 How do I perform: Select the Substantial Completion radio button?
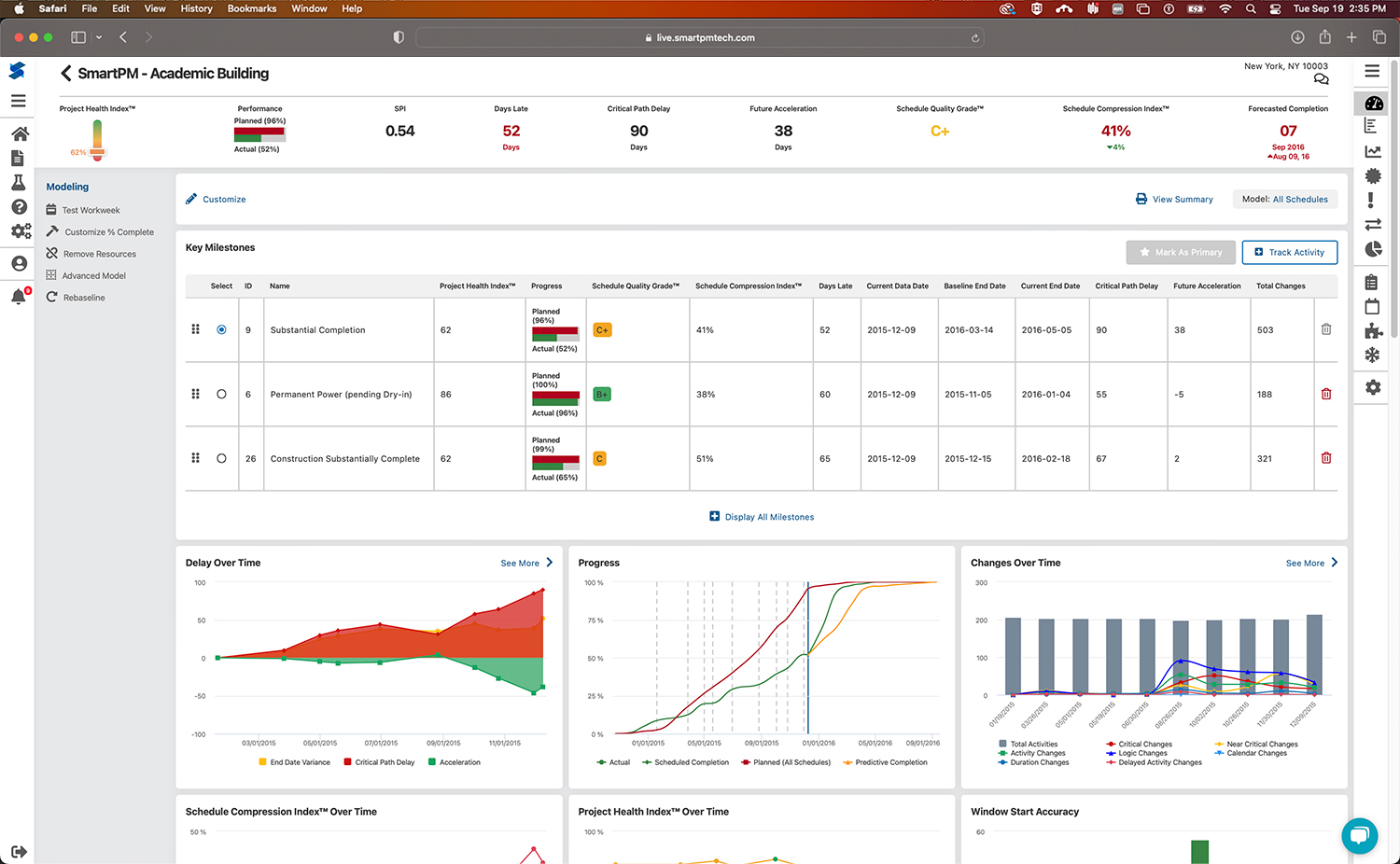pyautogui.click(x=221, y=329)
